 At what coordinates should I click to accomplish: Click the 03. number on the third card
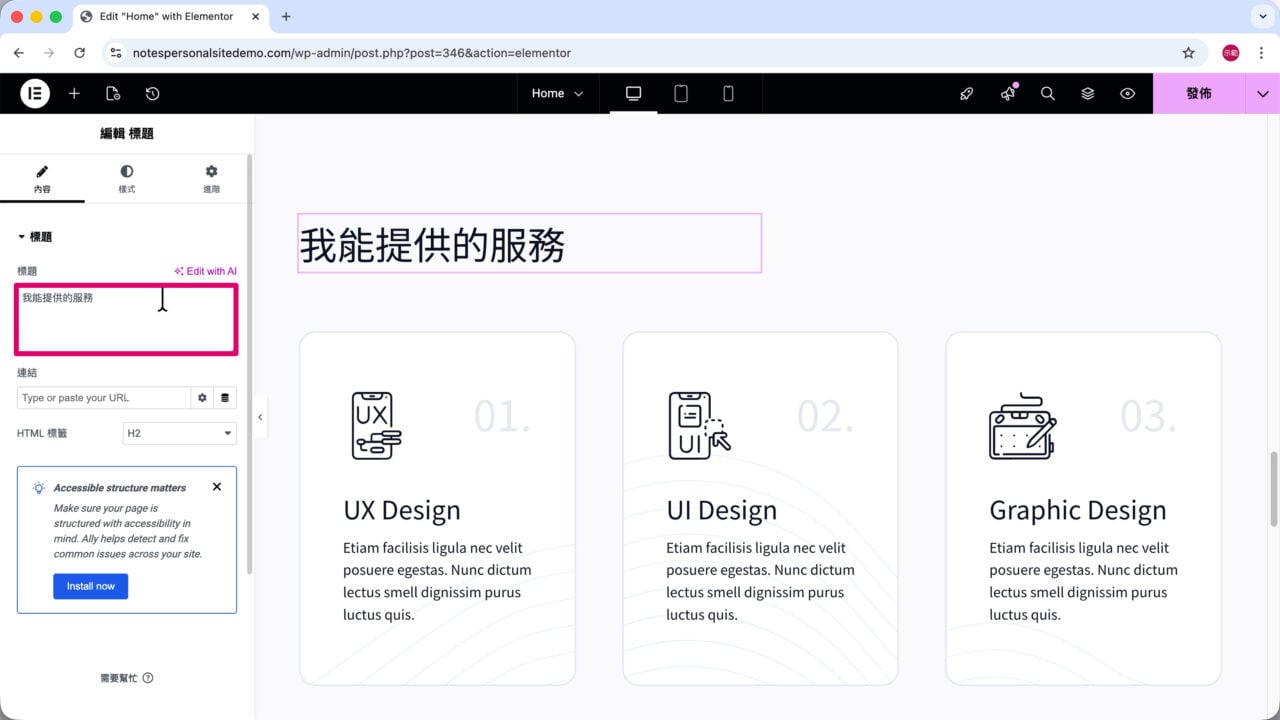point(1148,417)
